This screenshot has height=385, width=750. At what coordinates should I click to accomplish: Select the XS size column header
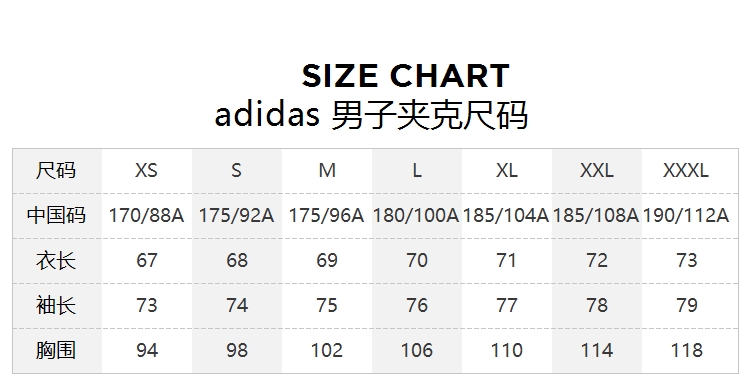146,170
